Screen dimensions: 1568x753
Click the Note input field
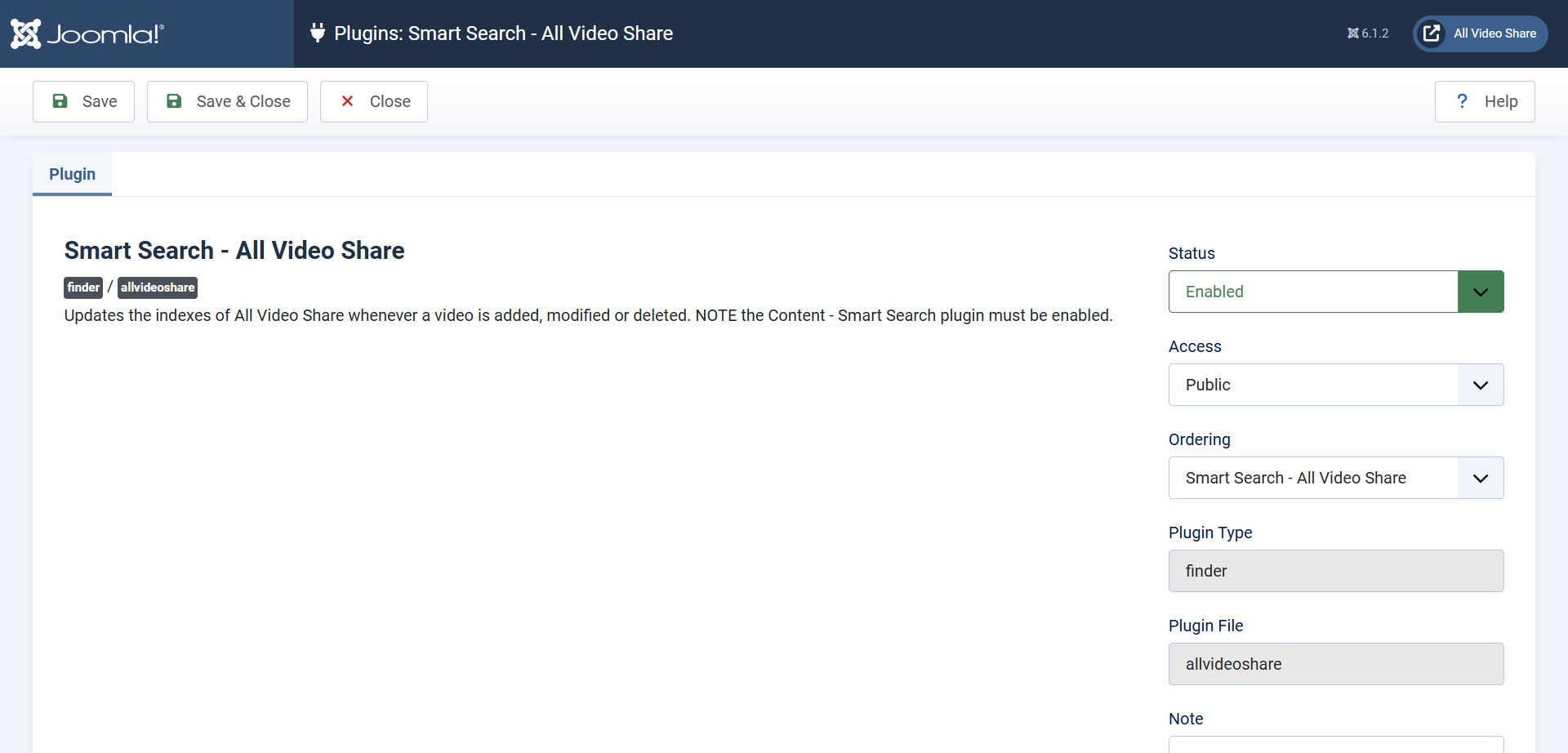coord(1336,745)
